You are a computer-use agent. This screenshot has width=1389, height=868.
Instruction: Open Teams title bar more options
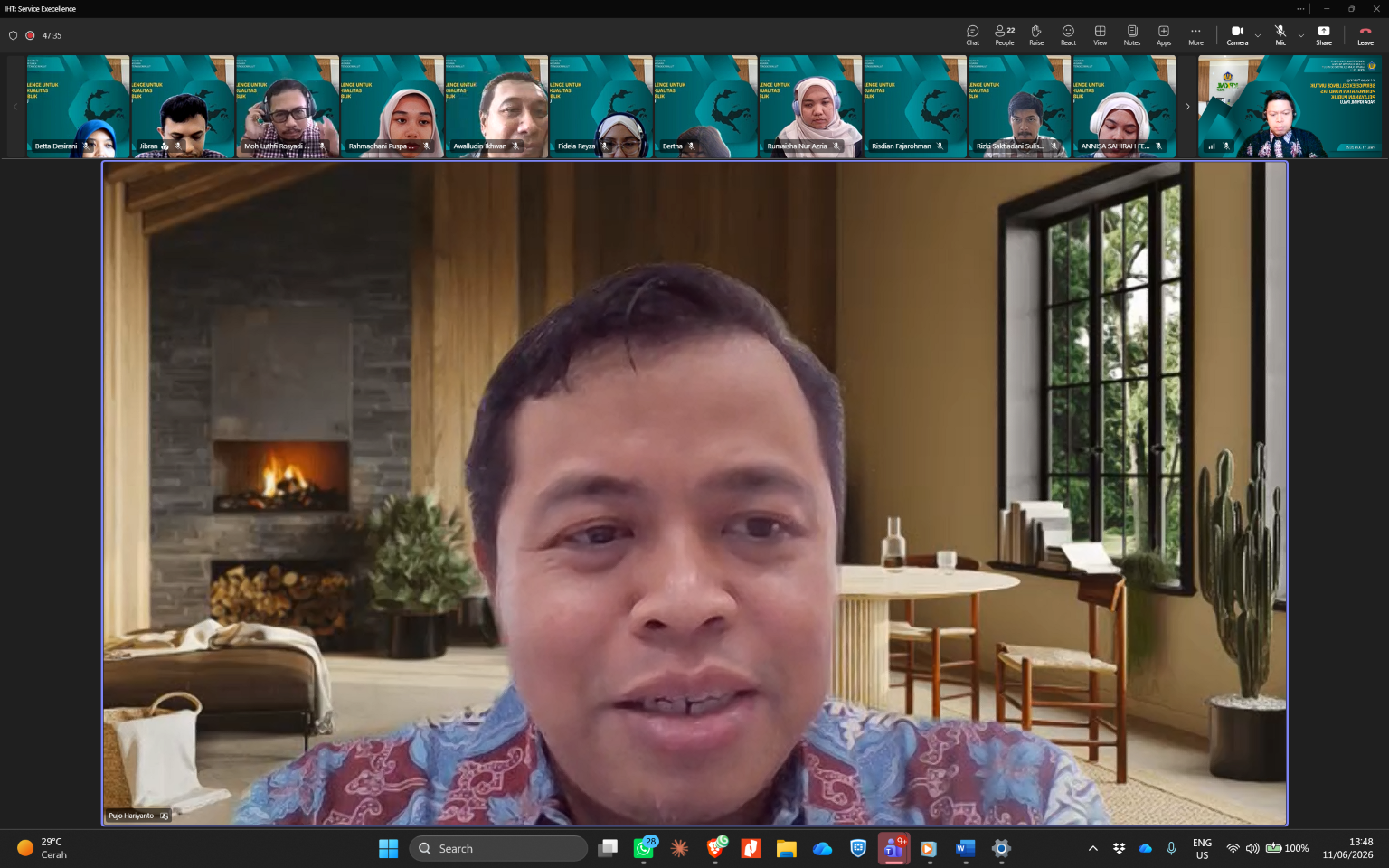click(x=1300, y=9)
